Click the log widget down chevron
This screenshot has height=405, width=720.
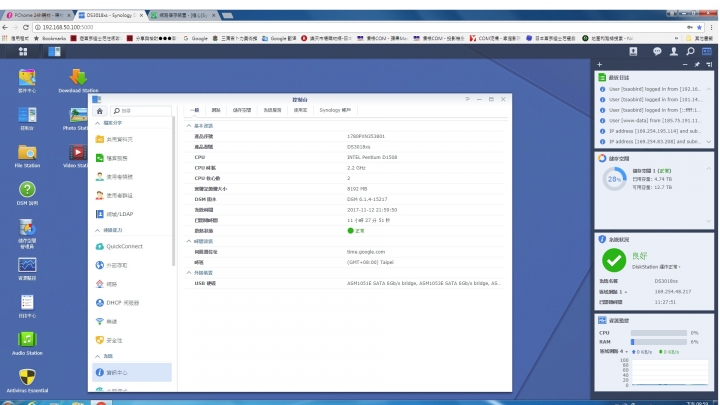click(709, 142)
